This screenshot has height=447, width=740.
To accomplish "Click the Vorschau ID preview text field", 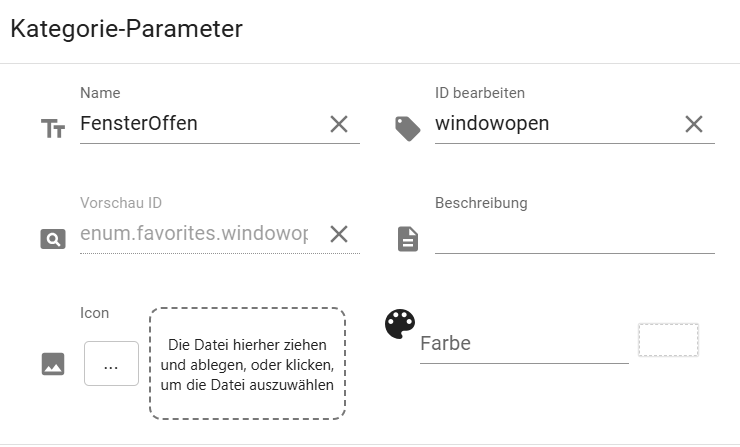I will point(194,234).
